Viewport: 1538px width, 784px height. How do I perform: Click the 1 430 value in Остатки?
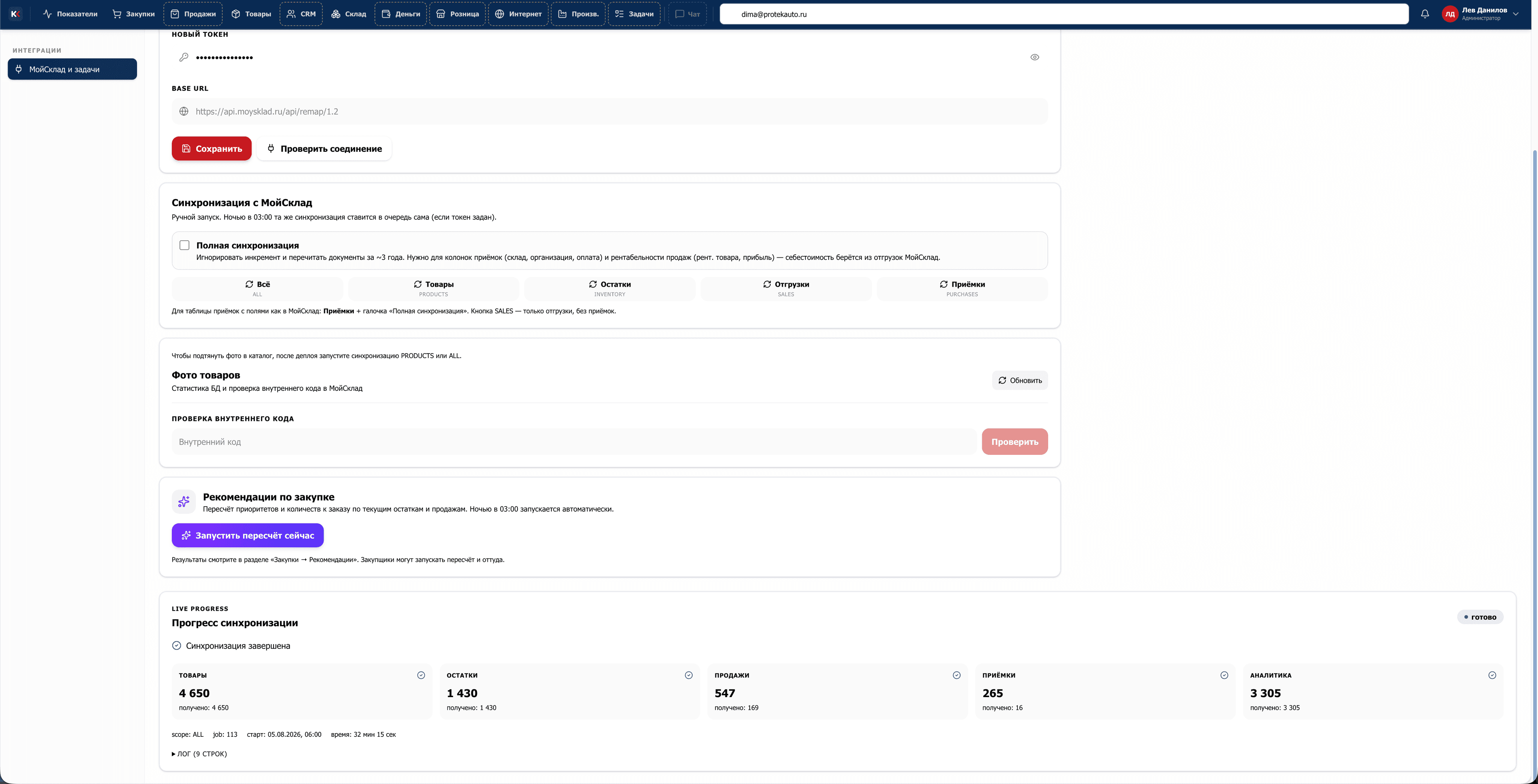pyautogui.click(x=462, y=693)
